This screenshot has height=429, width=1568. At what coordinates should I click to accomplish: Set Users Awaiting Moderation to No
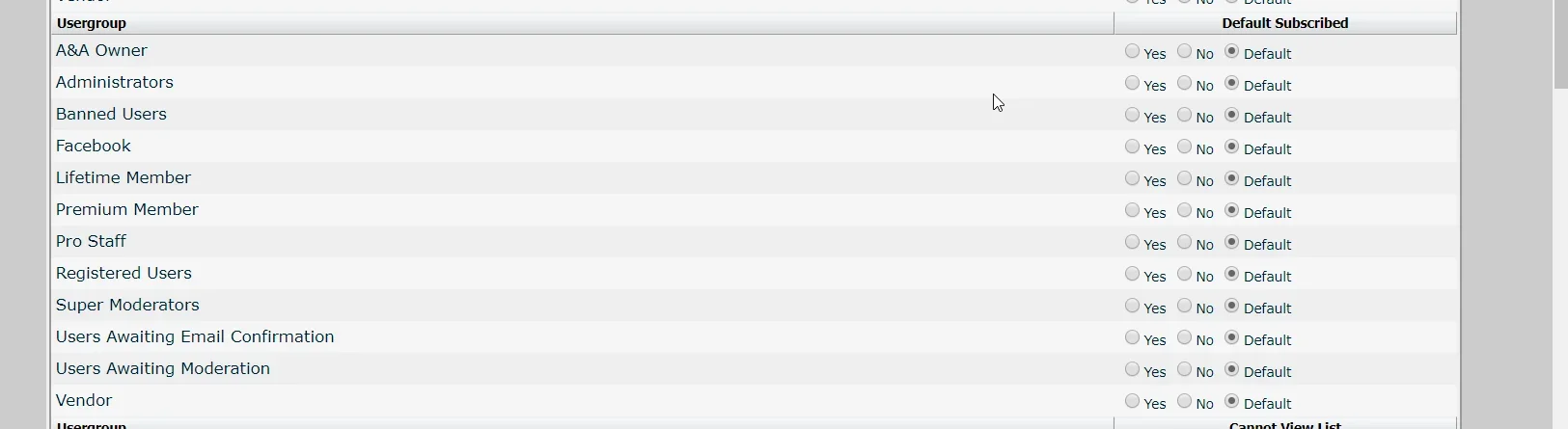coord(1185,369)
